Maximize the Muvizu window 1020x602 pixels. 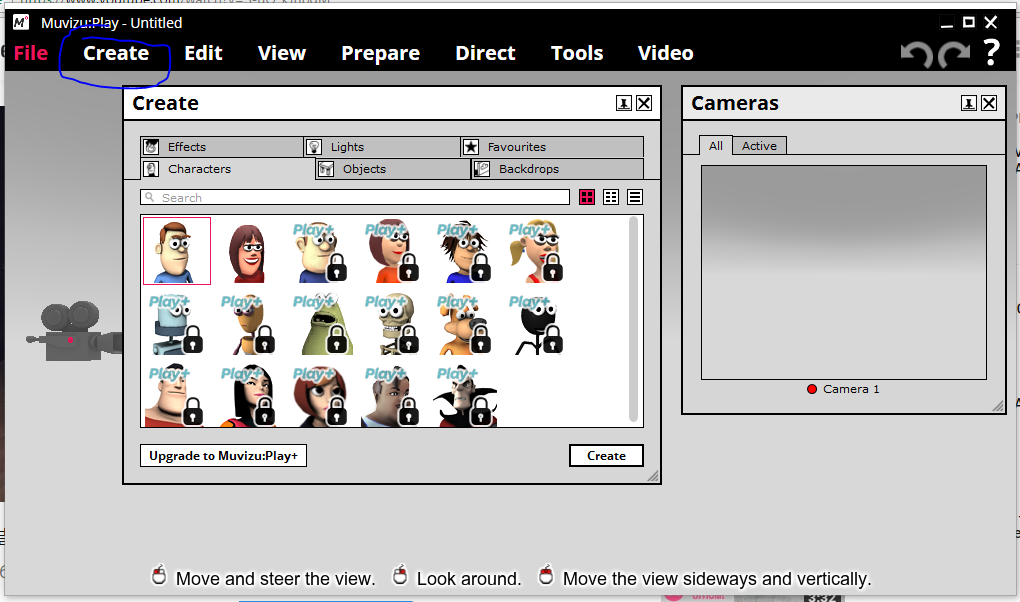969,22
